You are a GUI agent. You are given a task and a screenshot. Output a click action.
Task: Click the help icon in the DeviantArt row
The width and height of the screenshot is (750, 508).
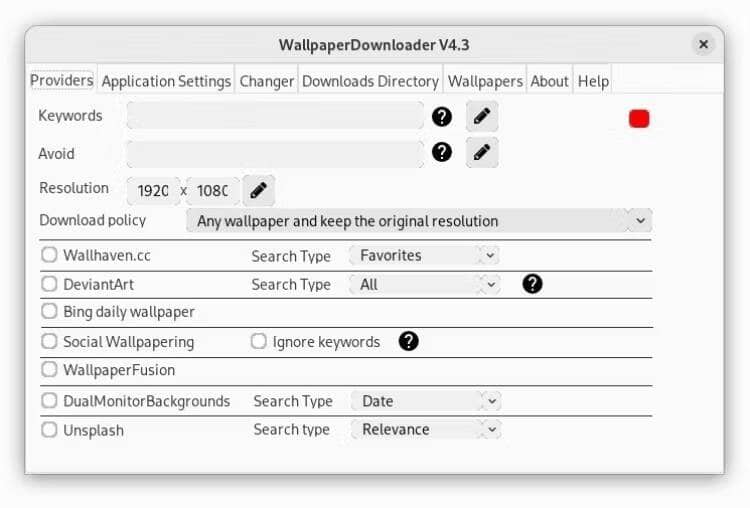tap(532, 284)
